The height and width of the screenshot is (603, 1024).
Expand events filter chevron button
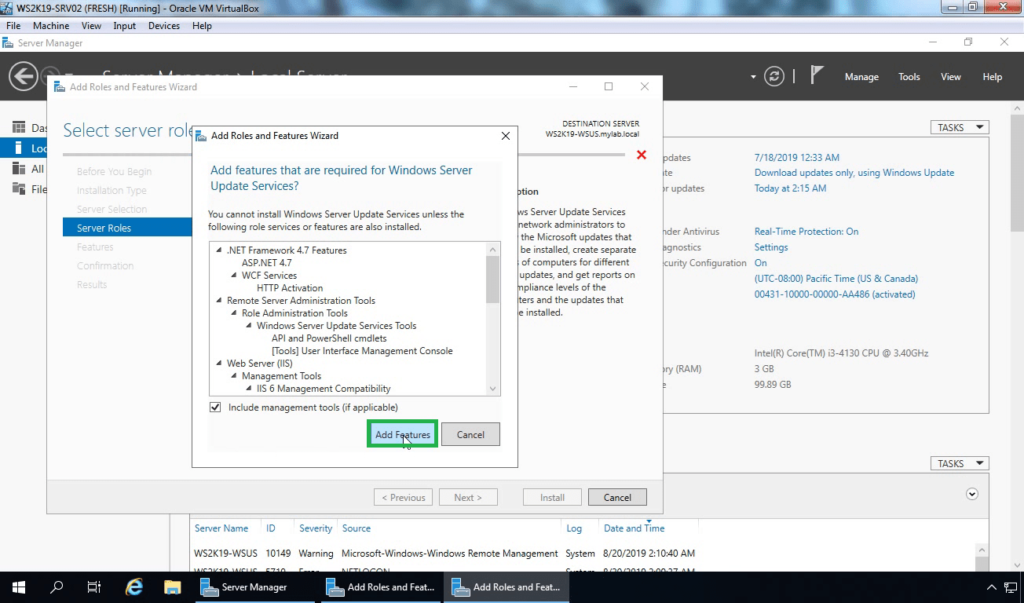972,494
